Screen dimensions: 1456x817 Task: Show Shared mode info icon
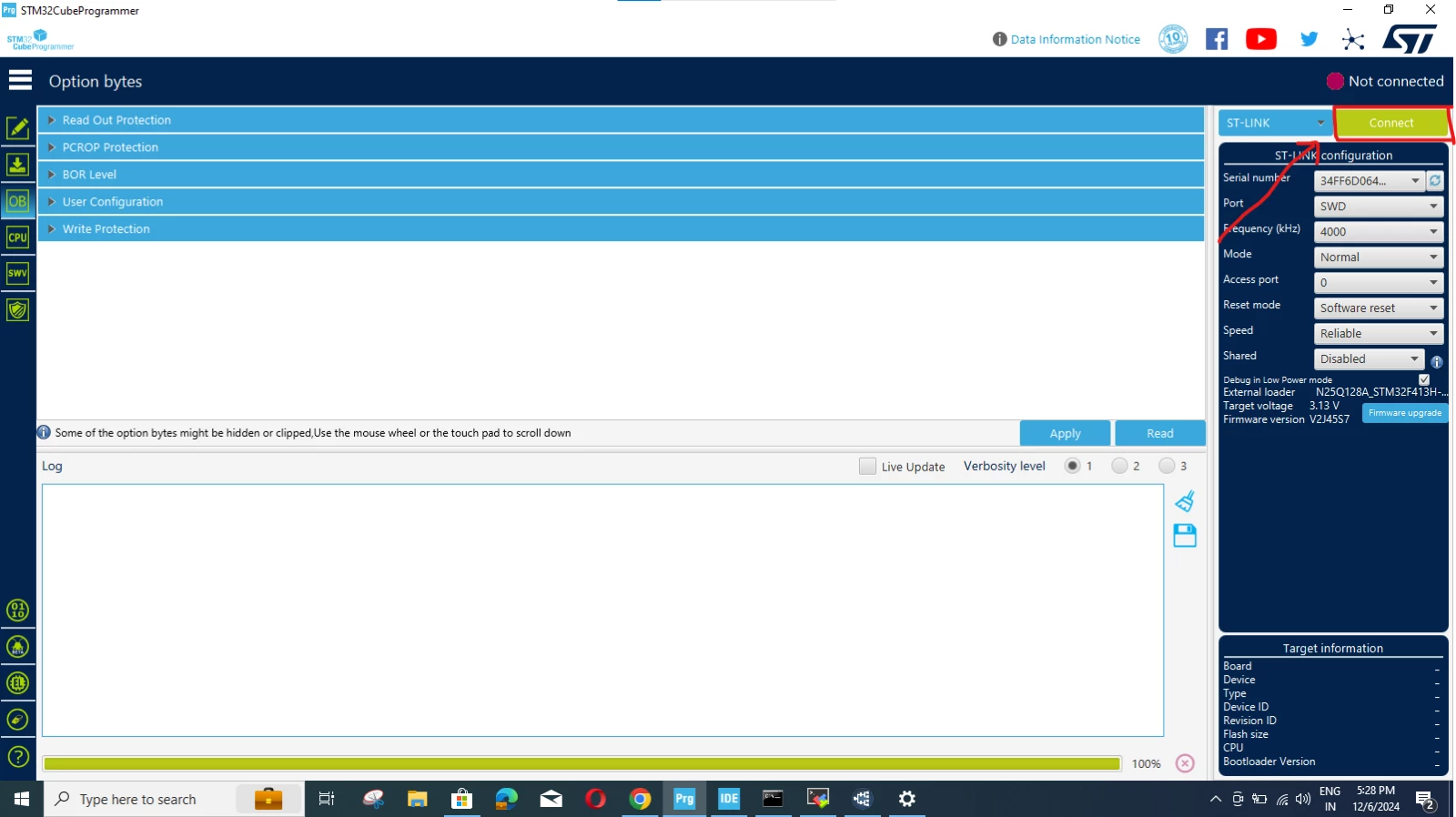(x=1437, y=361)
